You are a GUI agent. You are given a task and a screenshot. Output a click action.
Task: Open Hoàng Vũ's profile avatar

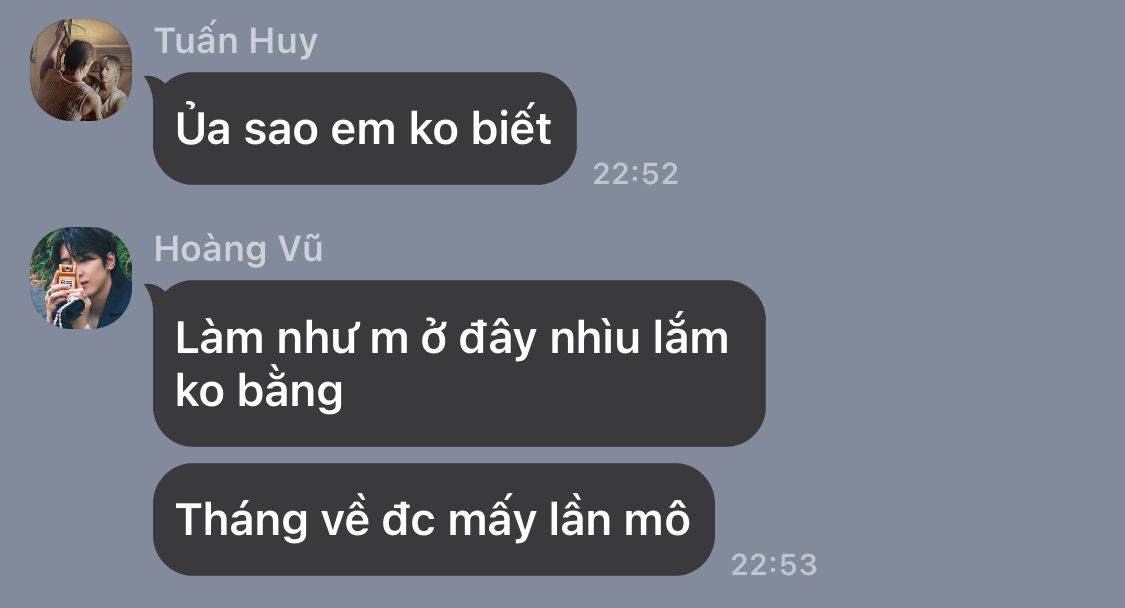coord(81,278)
